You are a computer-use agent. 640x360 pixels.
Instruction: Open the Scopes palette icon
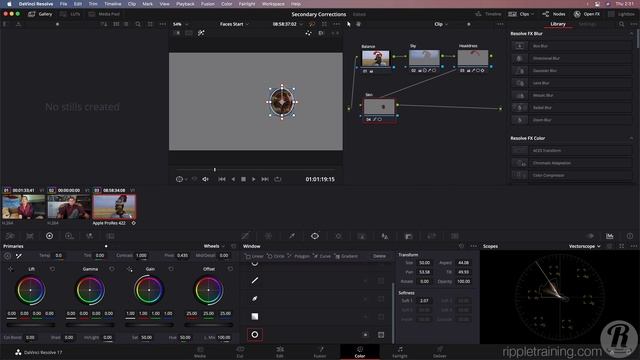click(609, 236)
